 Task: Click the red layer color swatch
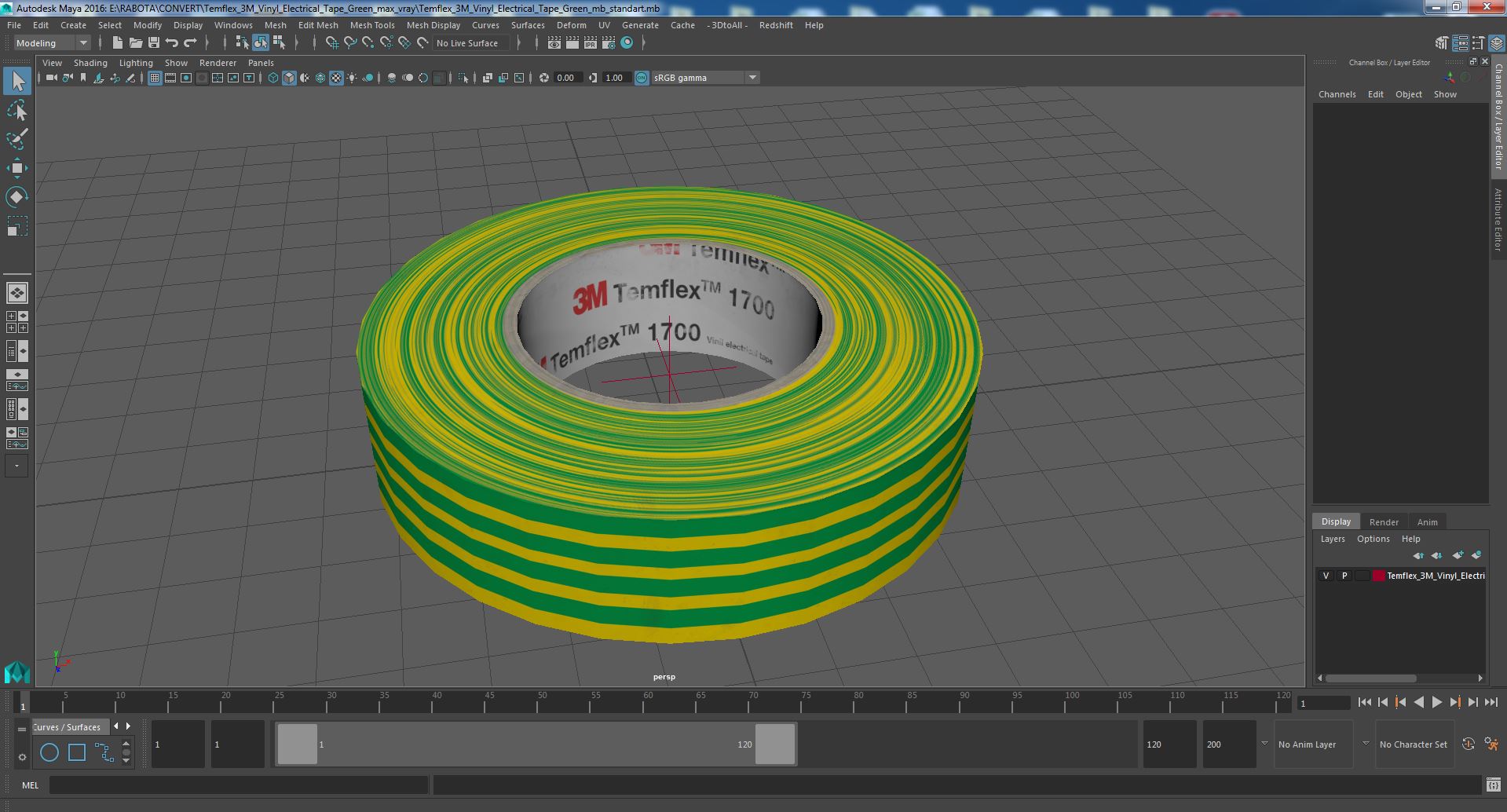click(1378, 576)
